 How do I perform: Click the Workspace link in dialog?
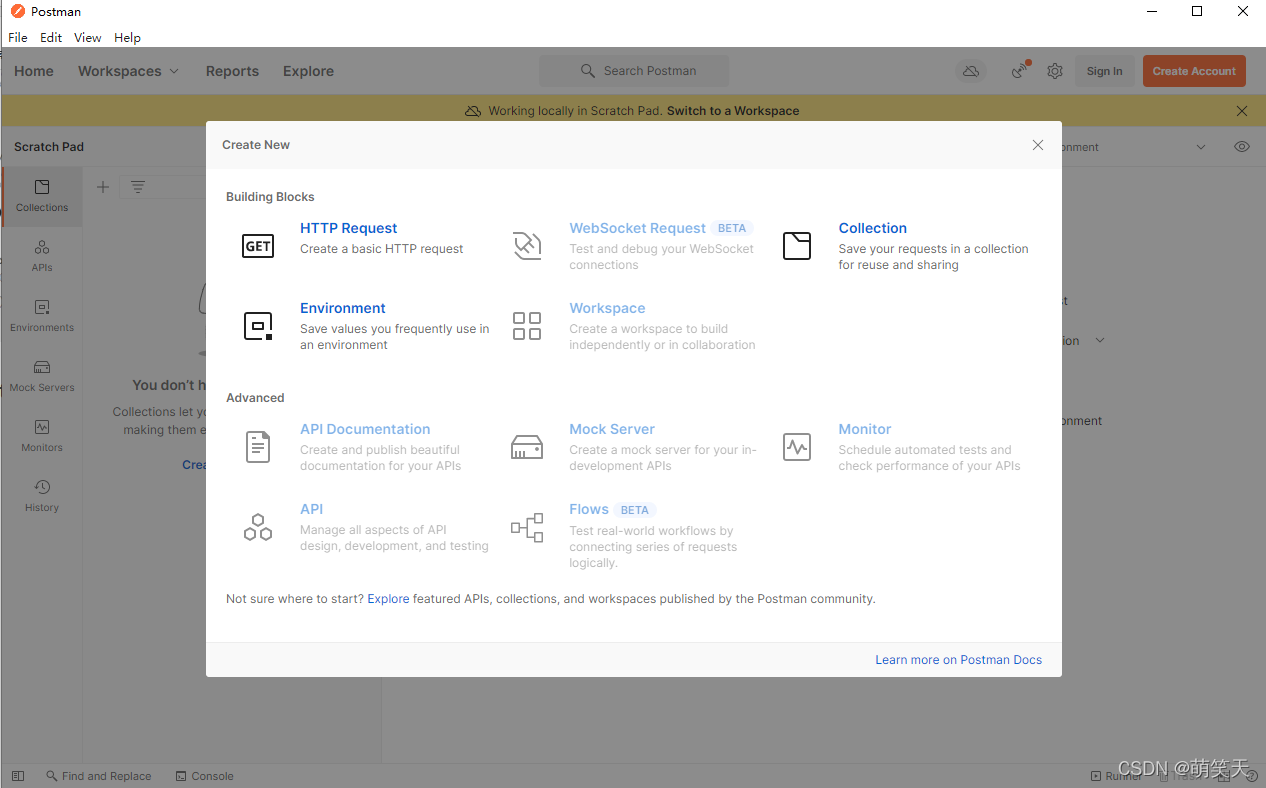click(607, 308)
